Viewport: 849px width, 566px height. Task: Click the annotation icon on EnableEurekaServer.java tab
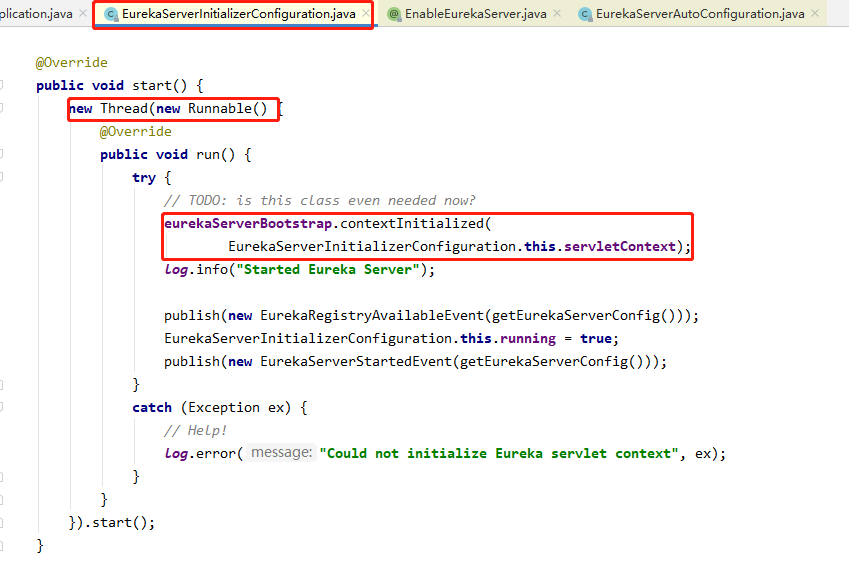[x=394, y=15]
